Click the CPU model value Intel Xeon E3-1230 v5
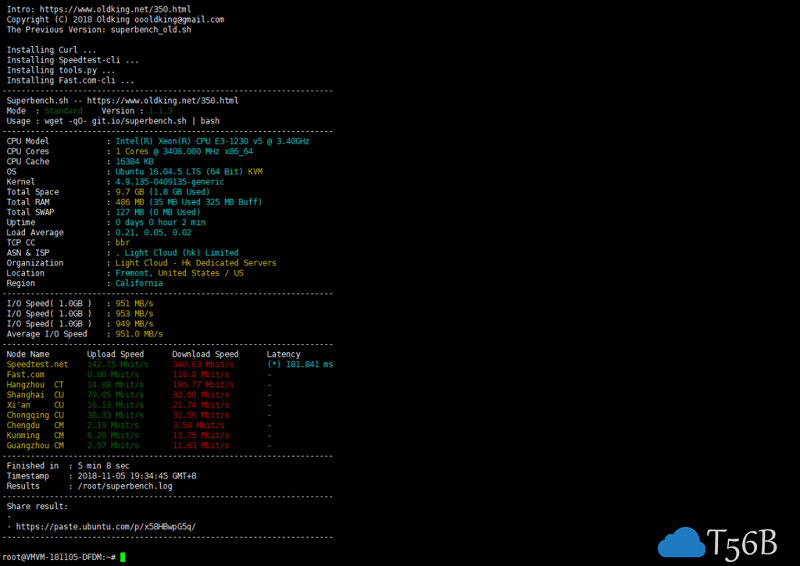 [212, 141]
